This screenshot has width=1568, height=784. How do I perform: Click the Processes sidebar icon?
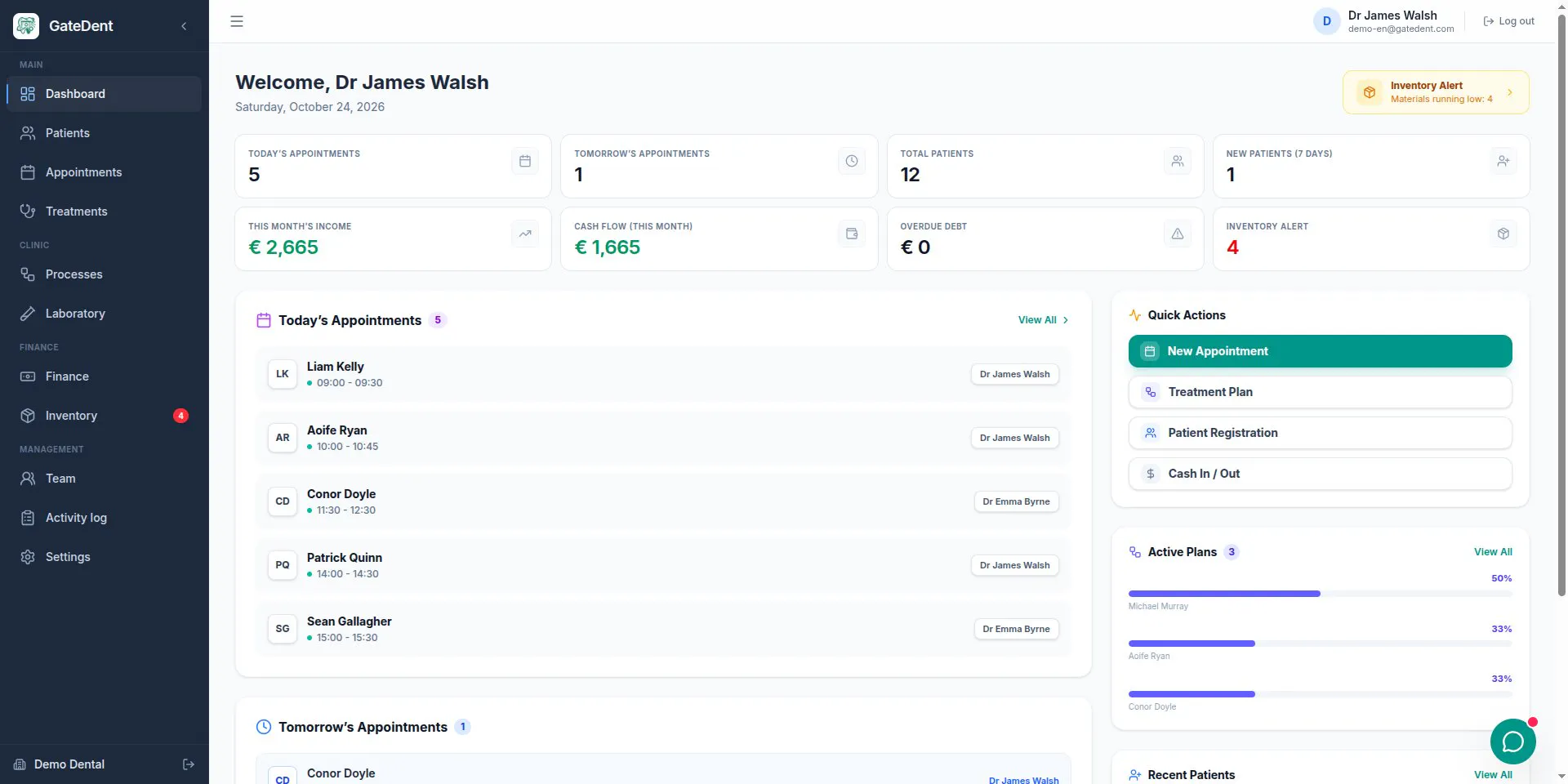coord(28,274)
